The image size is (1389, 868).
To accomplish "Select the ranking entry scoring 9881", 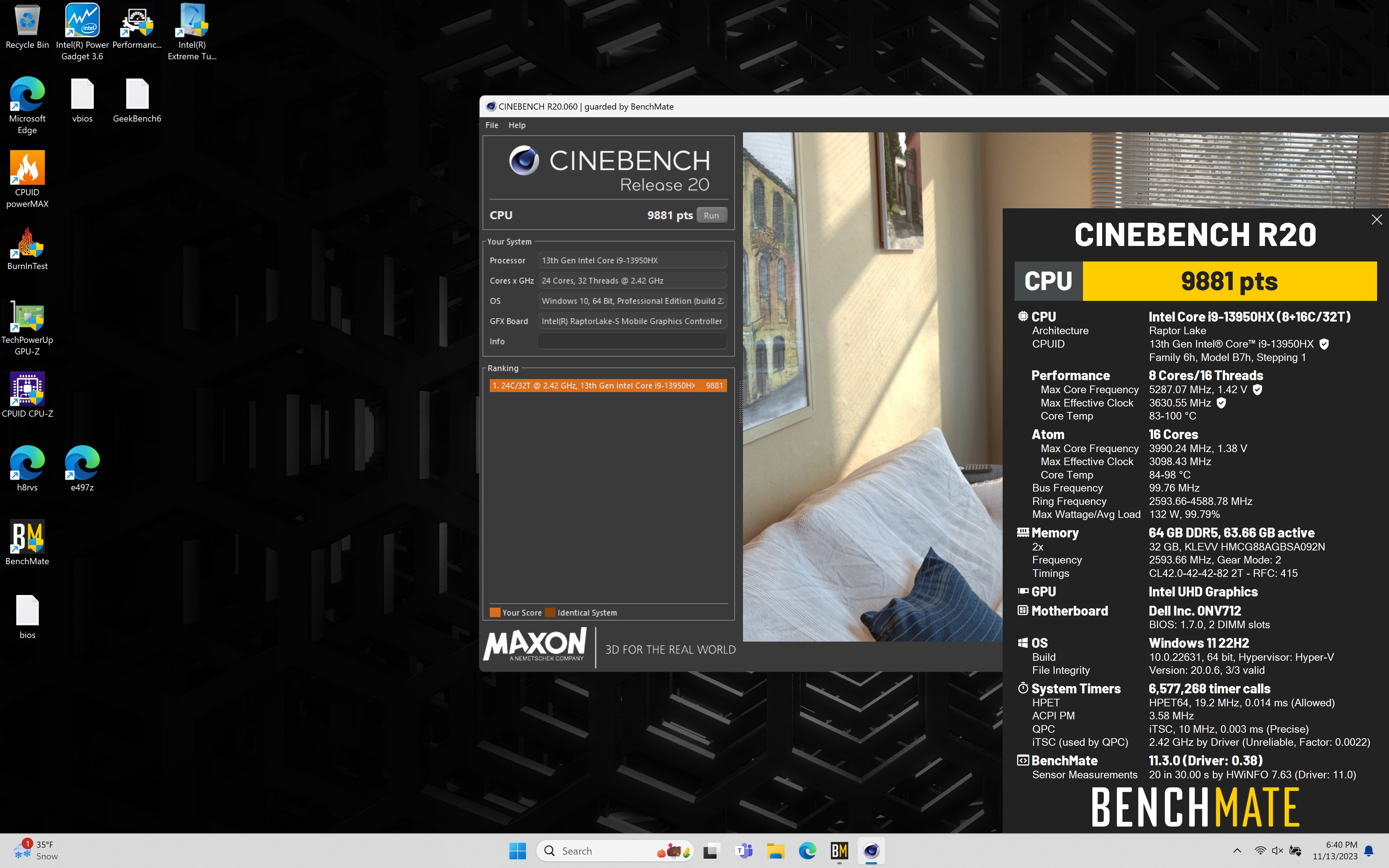I will point(608,386).
